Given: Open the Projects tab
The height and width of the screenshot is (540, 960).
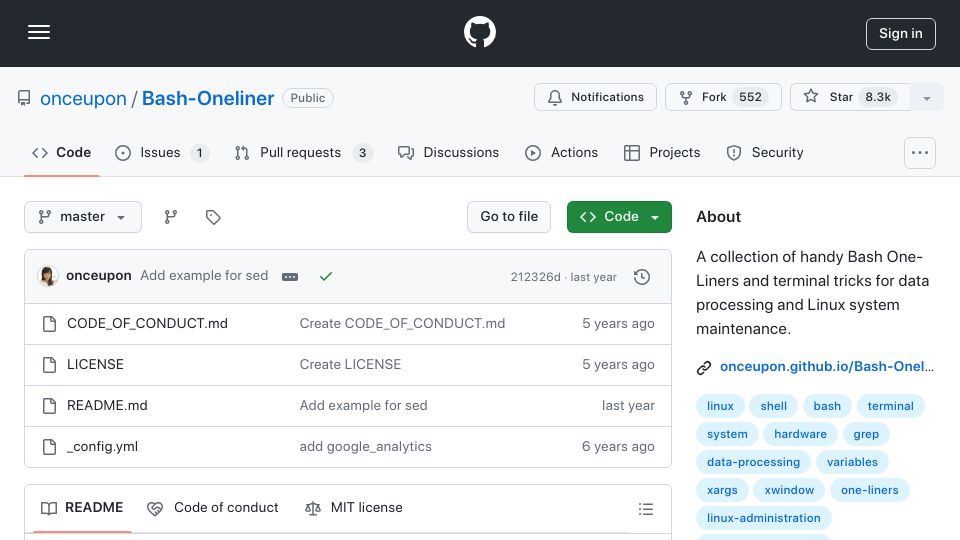Looking at the screenshot, I should point(661,152).
